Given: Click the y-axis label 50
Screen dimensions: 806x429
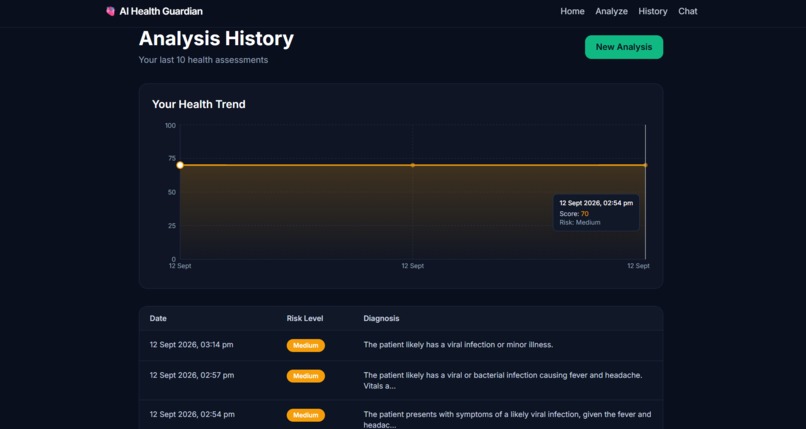Looking at the screenshot, I should pos(172,192).
